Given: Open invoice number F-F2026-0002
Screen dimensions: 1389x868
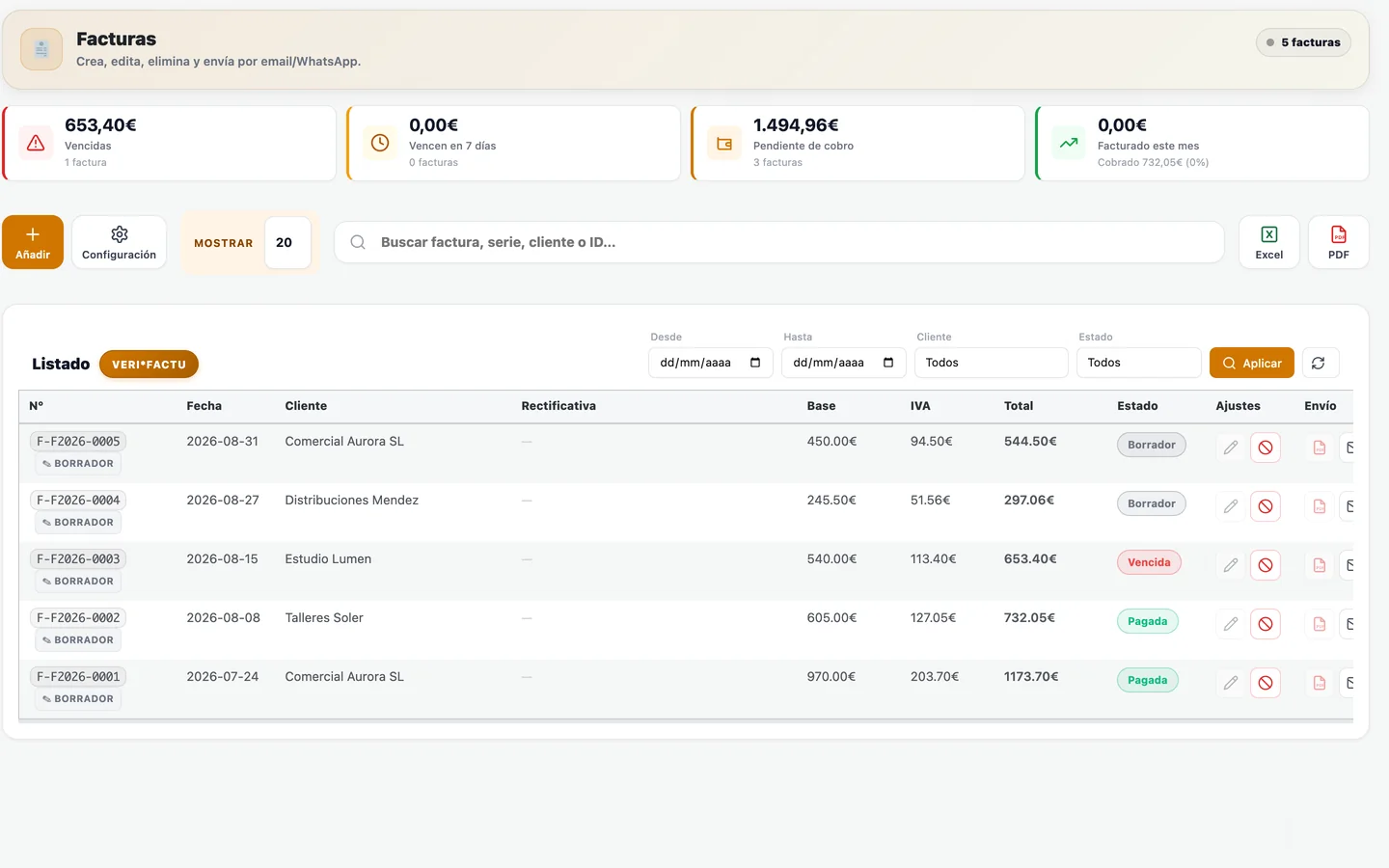Looking at the screenshot, I should 78,618.
